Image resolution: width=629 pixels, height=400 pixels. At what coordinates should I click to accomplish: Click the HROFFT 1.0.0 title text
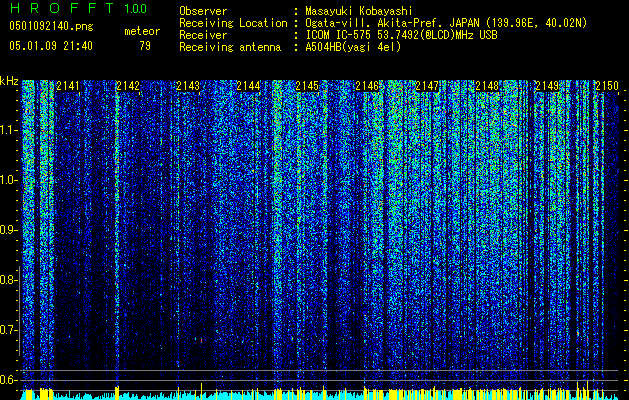point(78,8)
